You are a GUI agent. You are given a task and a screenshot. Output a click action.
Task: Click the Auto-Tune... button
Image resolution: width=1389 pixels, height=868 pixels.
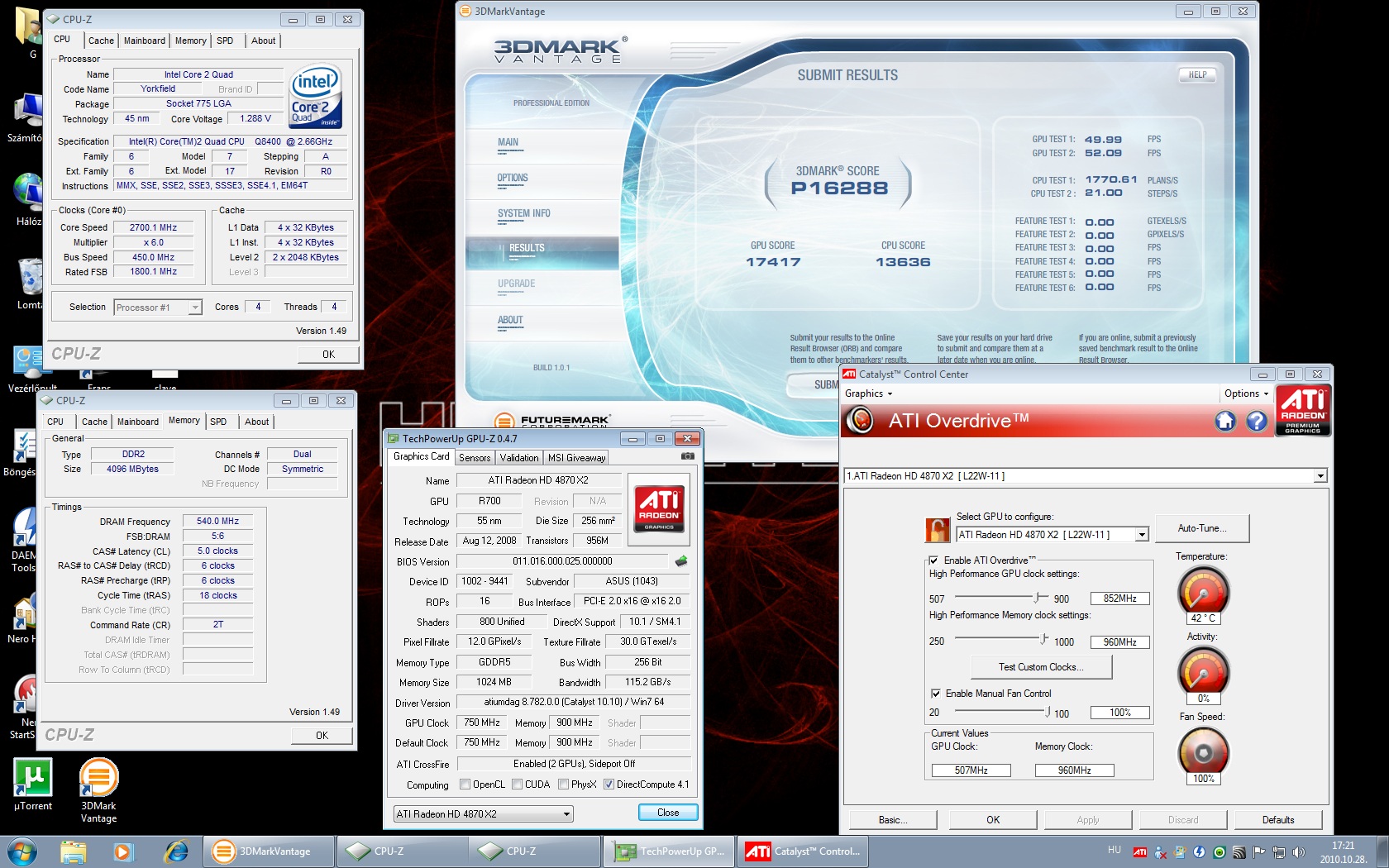click(1201, 528)
